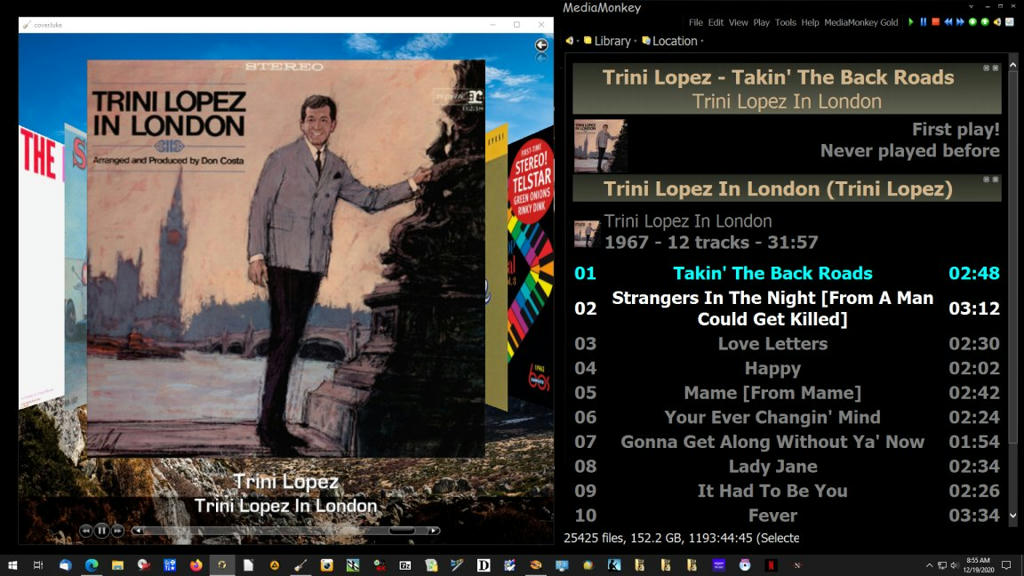This screenshot has width=1024, height=576.
Task: Click the small album thumbnail beside 1967 info
Action: (586, 233)
